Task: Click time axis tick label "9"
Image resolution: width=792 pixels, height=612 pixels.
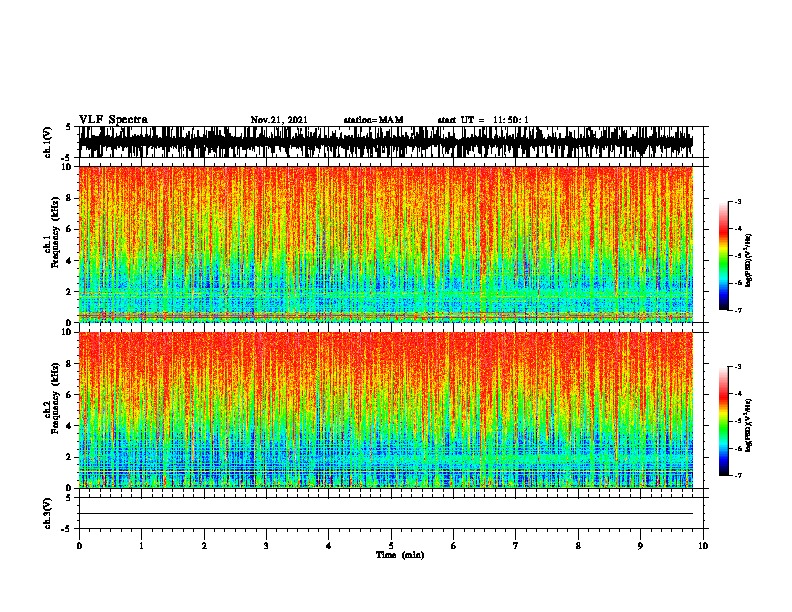Action: (640, 546)
